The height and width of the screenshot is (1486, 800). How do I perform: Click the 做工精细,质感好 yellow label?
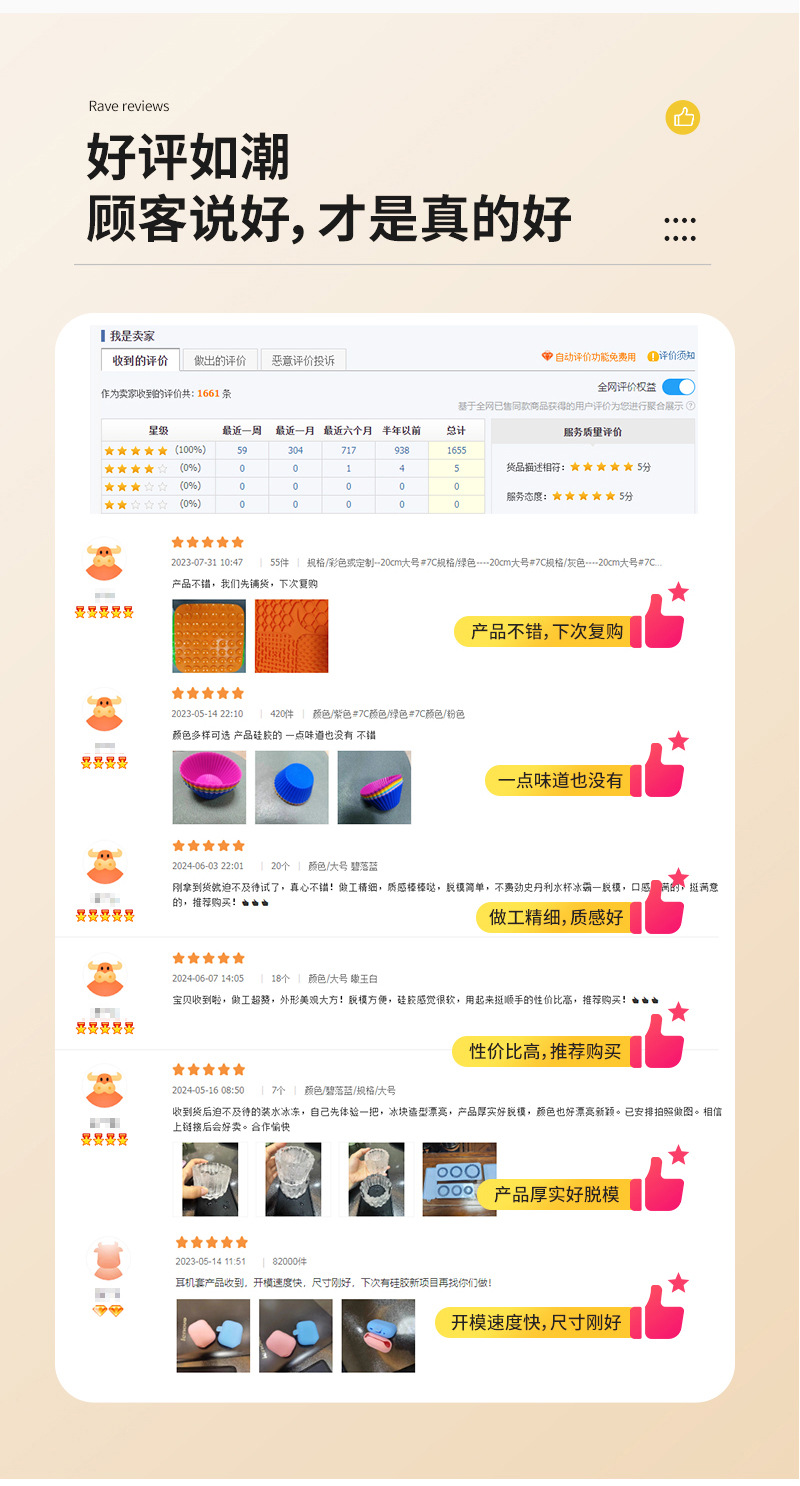click(555, 917)
